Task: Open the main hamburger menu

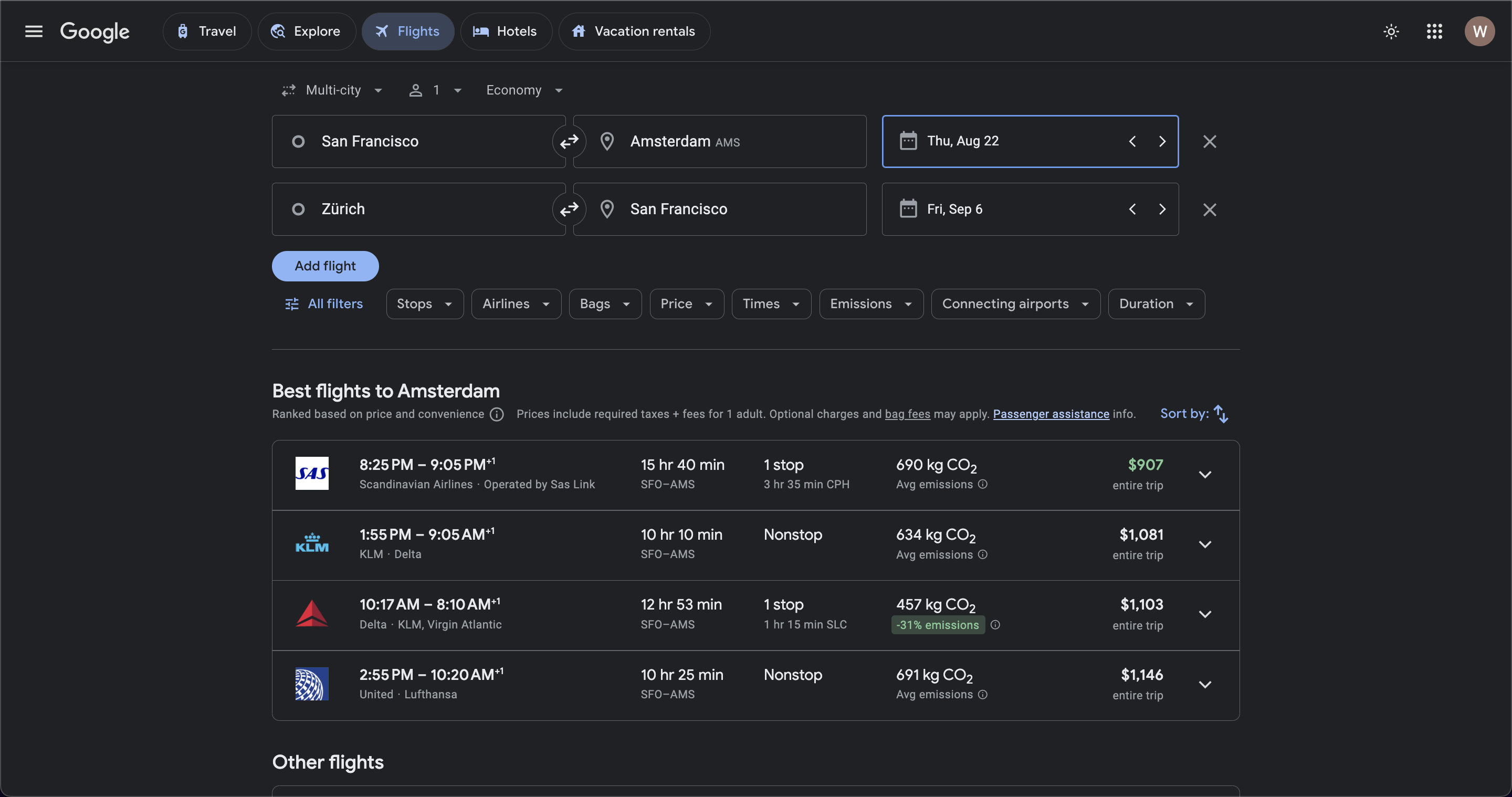Action: (34, 31)
